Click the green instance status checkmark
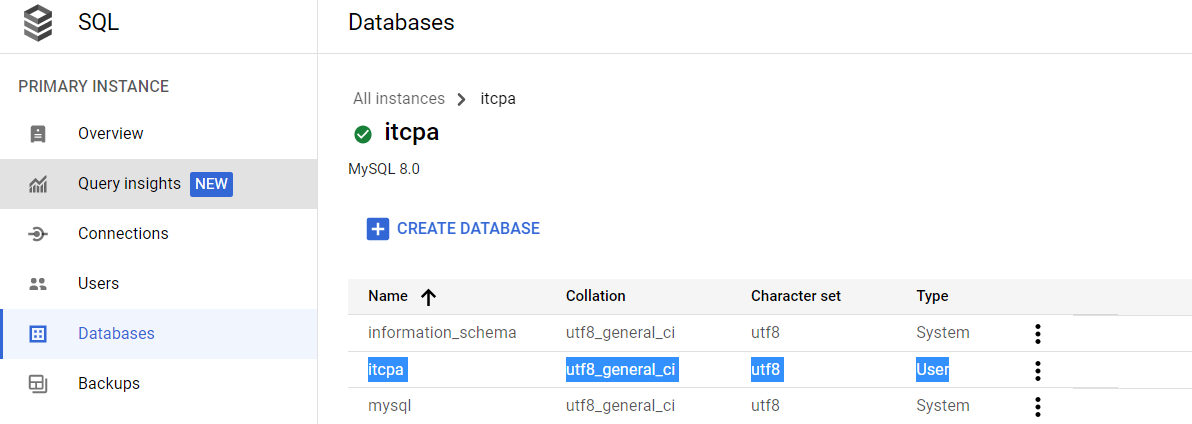The height and width of the screenshot is (424, 1192). 363,134
